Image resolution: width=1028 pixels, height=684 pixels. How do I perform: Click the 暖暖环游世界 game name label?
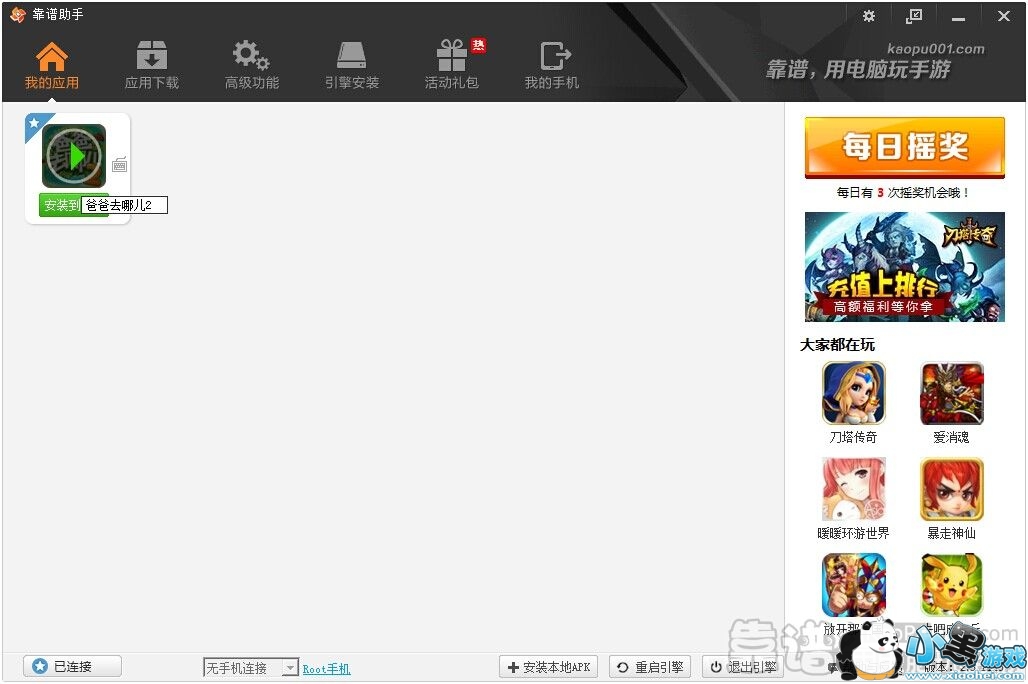click(x=854, y=533)
